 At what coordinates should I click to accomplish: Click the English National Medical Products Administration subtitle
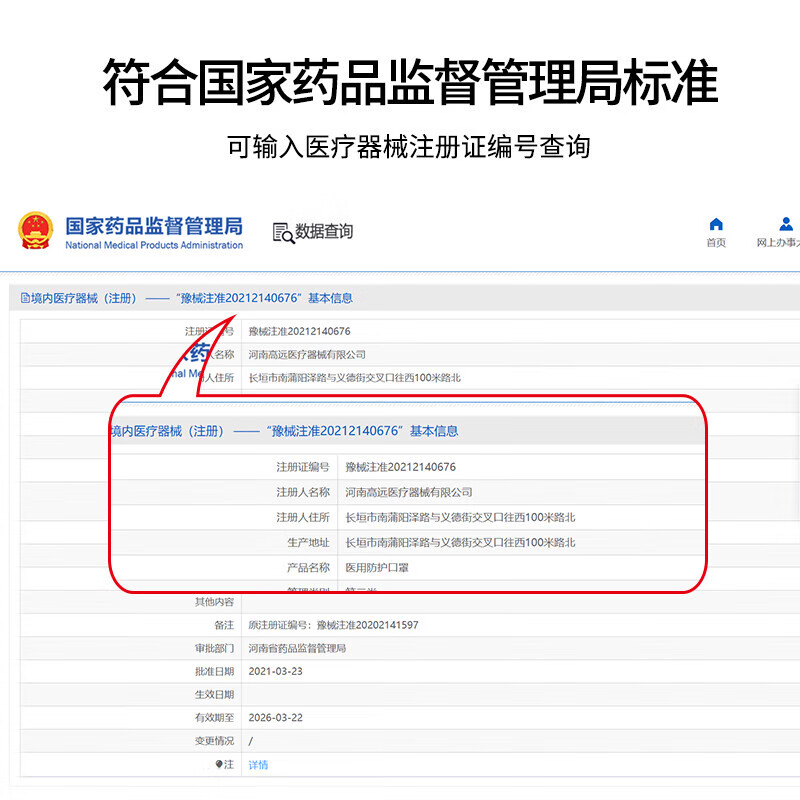[154, 245]
